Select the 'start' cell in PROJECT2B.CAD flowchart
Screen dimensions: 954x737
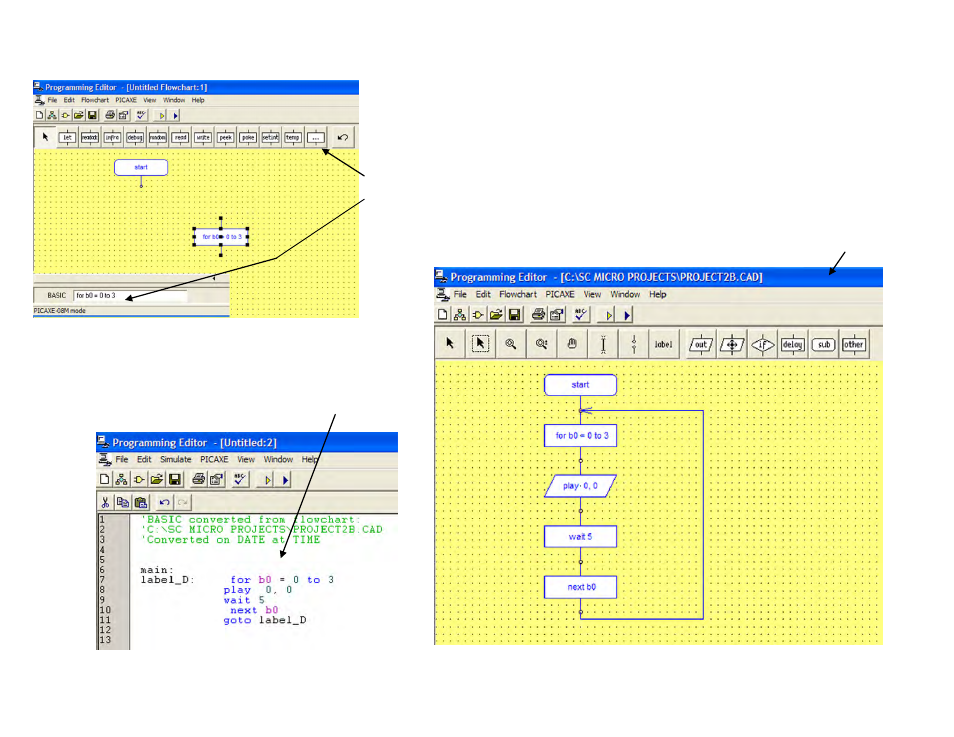click(x=580, y=385)
